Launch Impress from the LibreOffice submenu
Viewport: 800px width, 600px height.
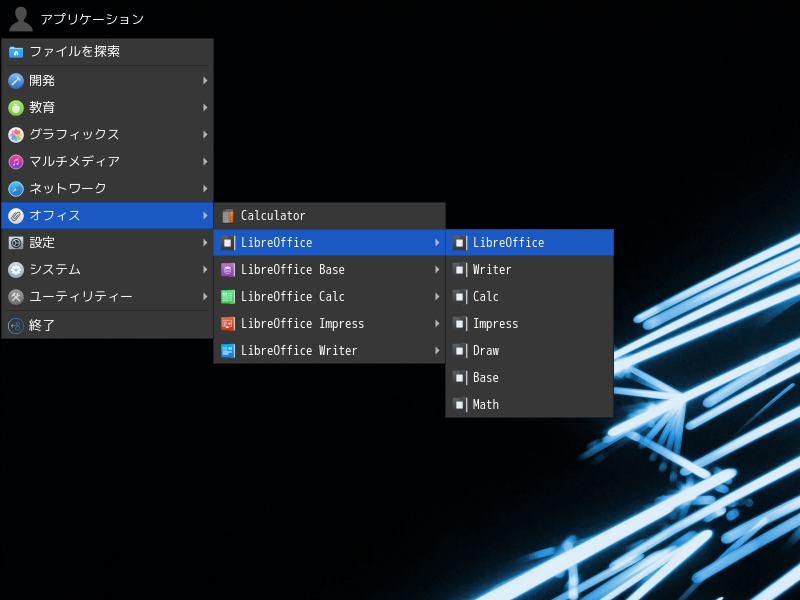[530, 324]
